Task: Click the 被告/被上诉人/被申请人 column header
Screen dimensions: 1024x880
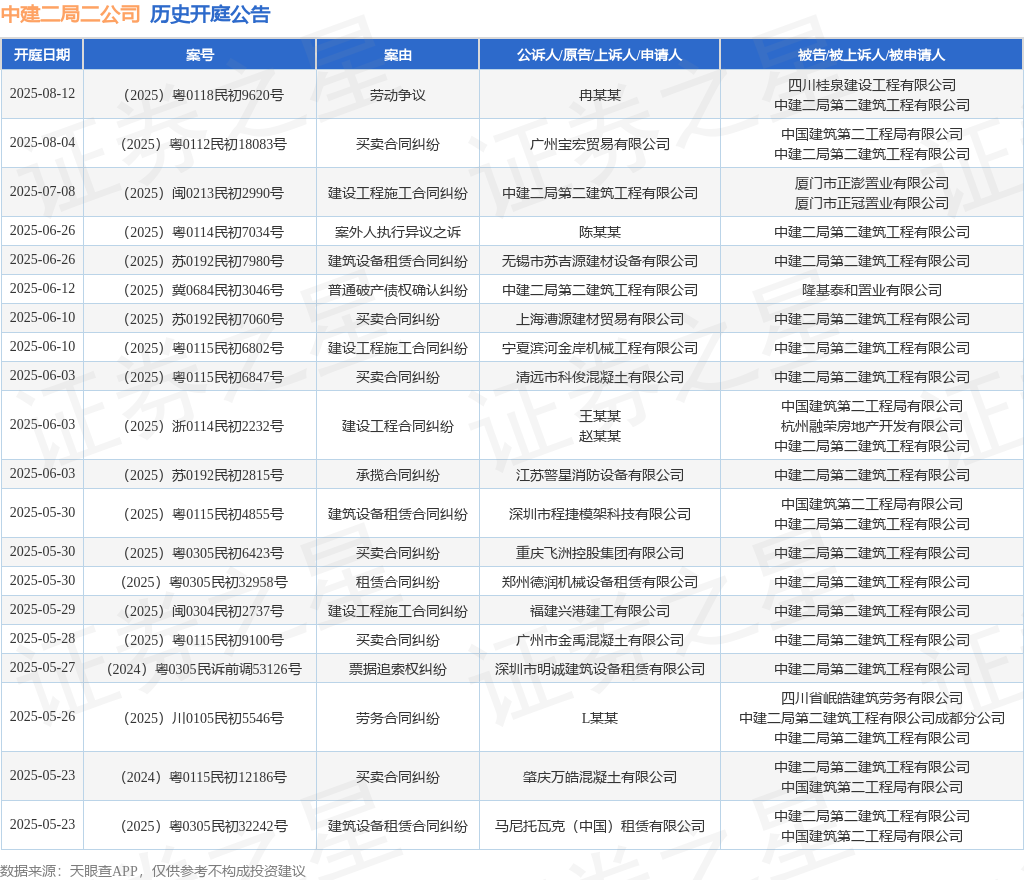Action: (871, 55)
